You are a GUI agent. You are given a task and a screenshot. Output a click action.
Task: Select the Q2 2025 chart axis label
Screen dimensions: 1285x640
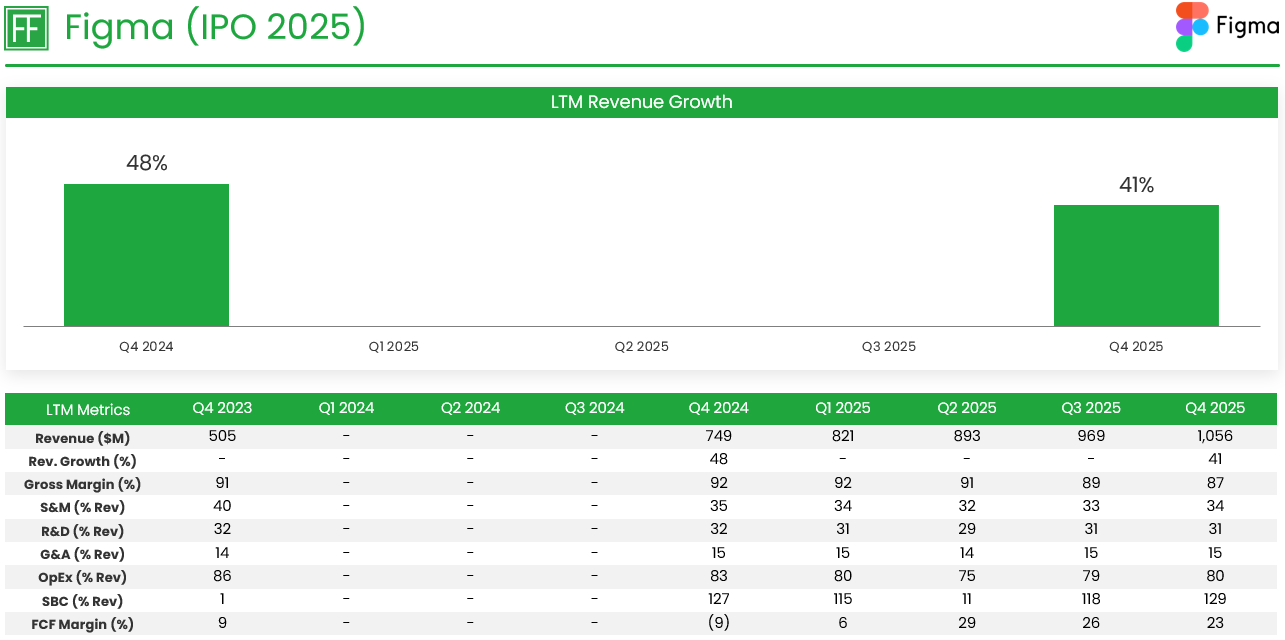[642, 347]
